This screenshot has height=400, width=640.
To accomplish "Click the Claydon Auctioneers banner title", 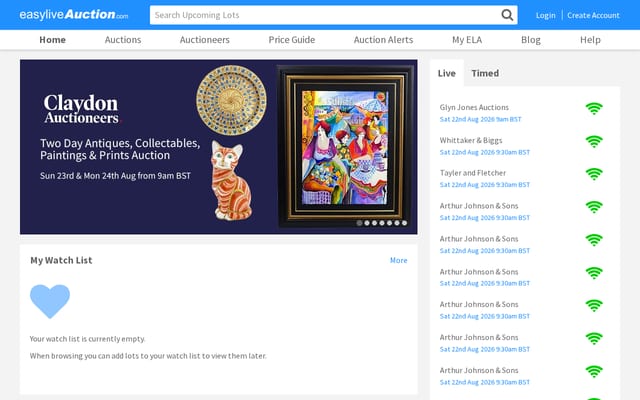I will coord(81,109).
